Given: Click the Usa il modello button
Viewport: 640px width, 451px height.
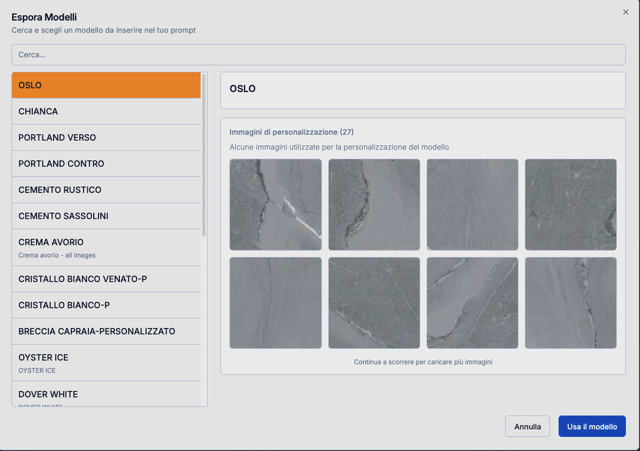Looking at the screenshot, I should (x=592, y=426).
